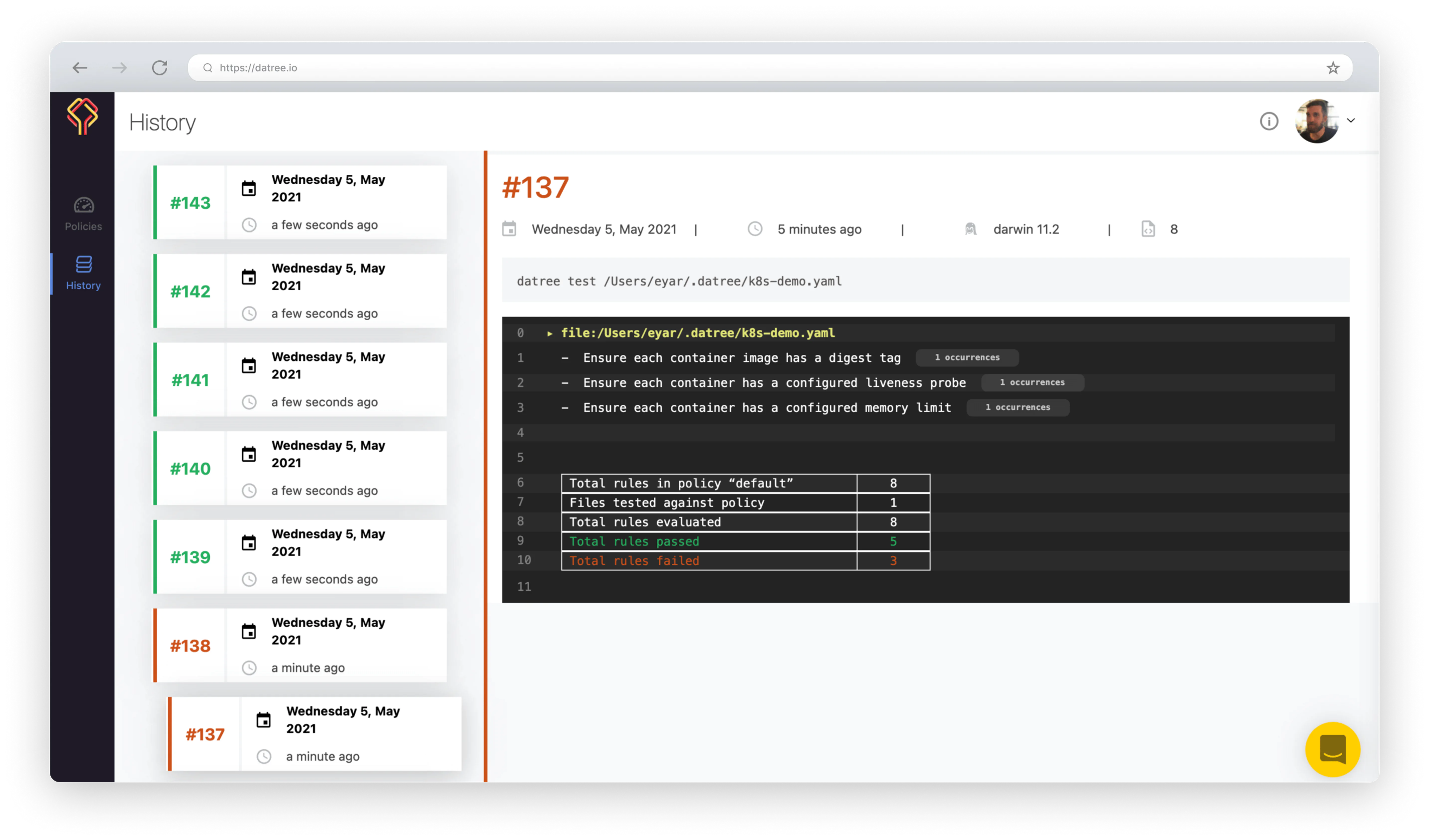Click the file:/Users/eyar/.datree/k8s-demo.yaml path
This screenshot has height=840, width=1429.
click(x=698, y=333)
